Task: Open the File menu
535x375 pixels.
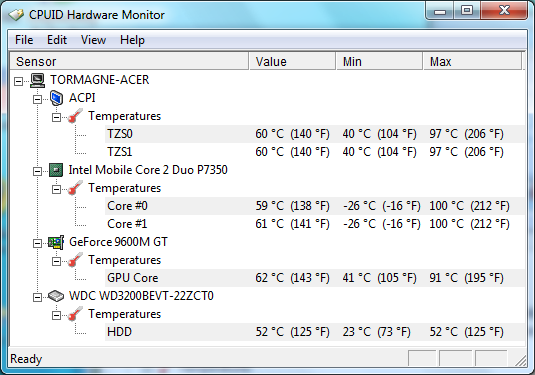Action: click(x=24, y=40)
